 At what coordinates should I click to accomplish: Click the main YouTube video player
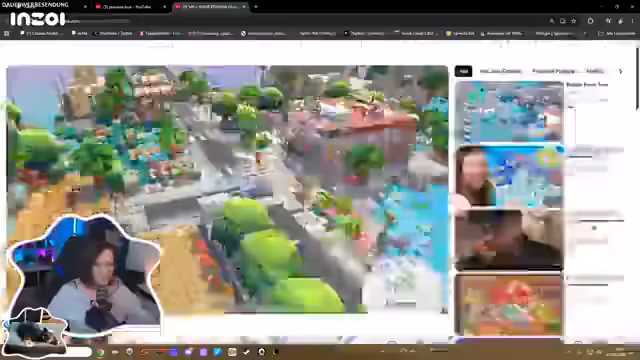point(227,189)
